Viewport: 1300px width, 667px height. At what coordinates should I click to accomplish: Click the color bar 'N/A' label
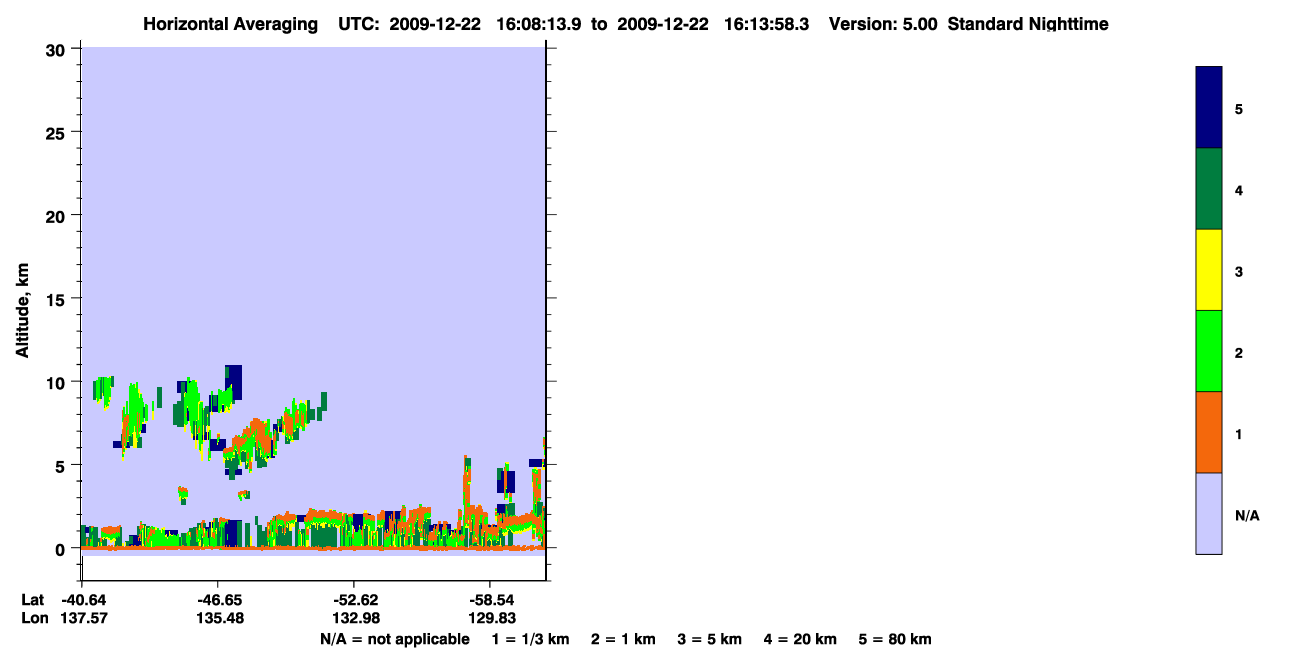tap(1247, 515)
